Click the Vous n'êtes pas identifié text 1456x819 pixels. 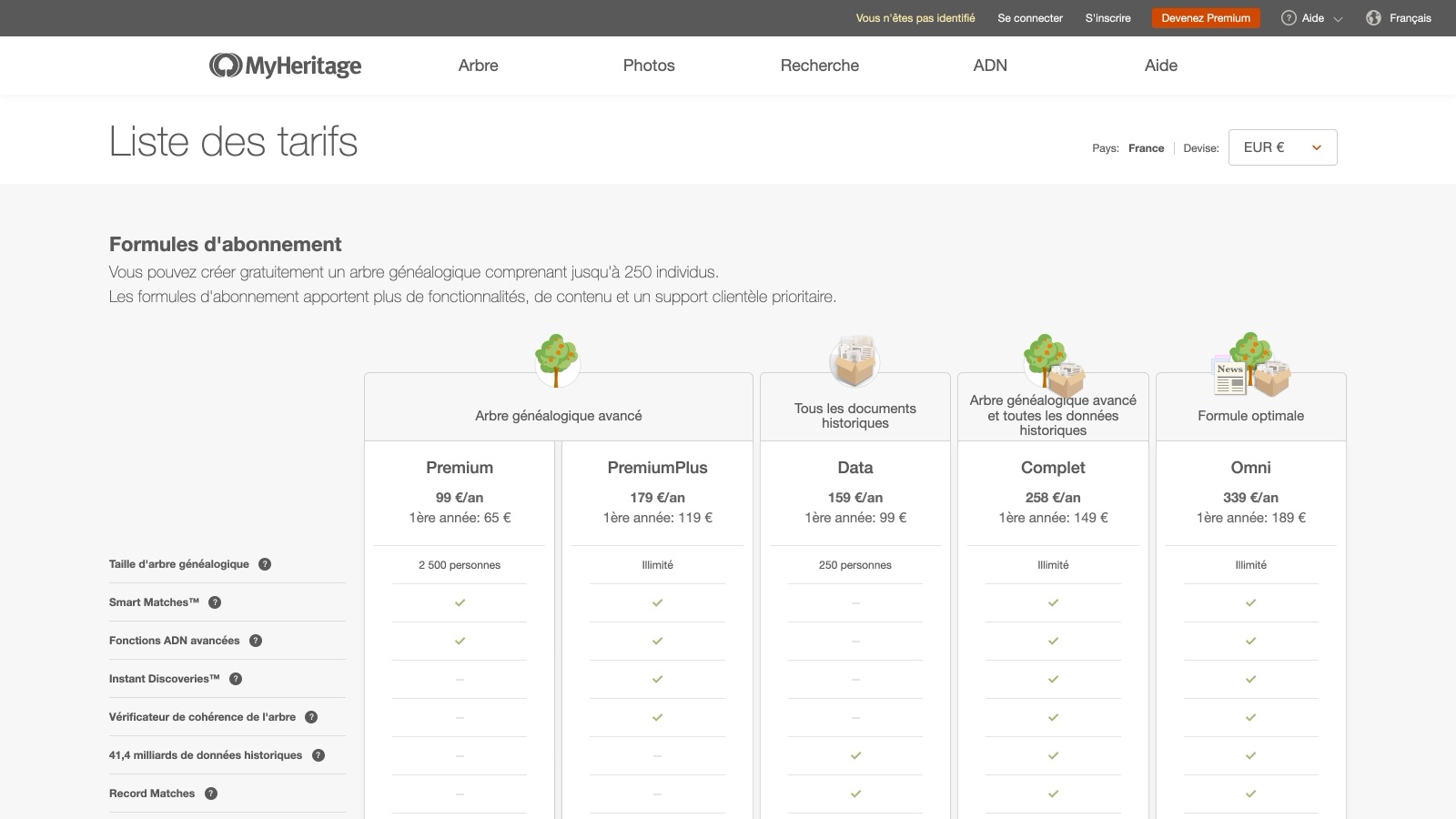pos(915,18)
